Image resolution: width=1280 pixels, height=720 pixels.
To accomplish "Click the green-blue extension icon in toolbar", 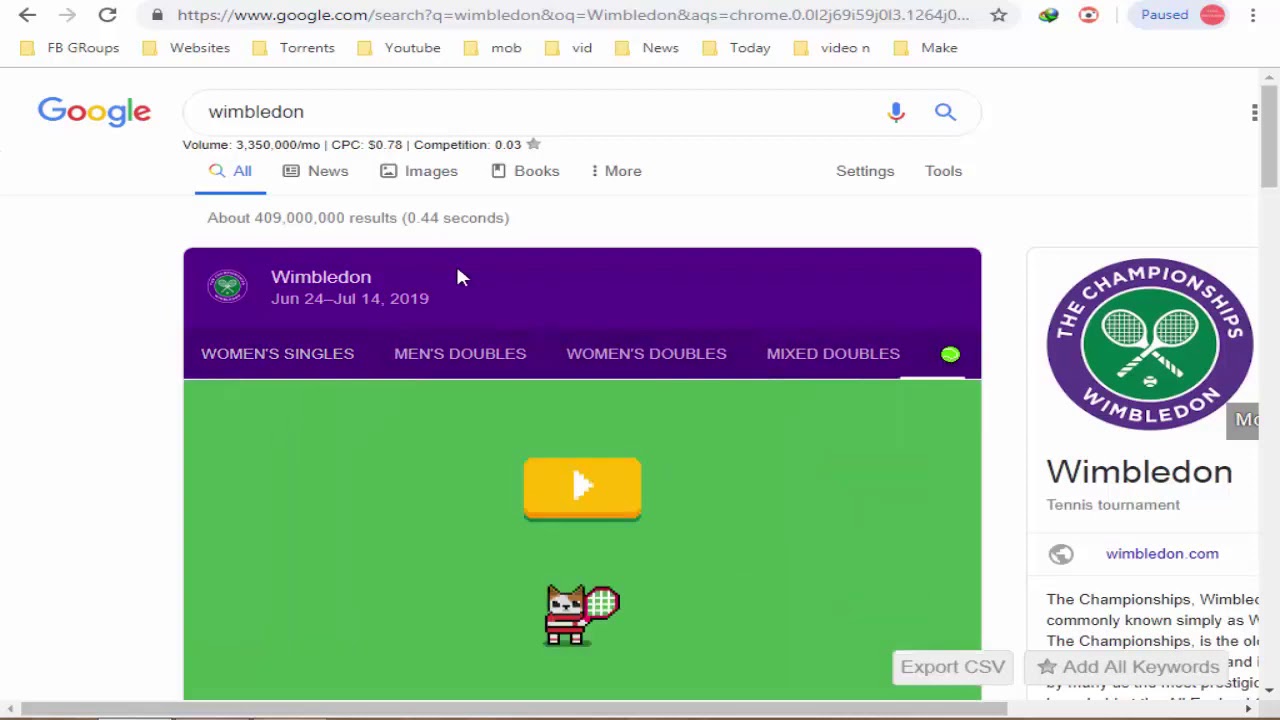I will (1048, 15).
